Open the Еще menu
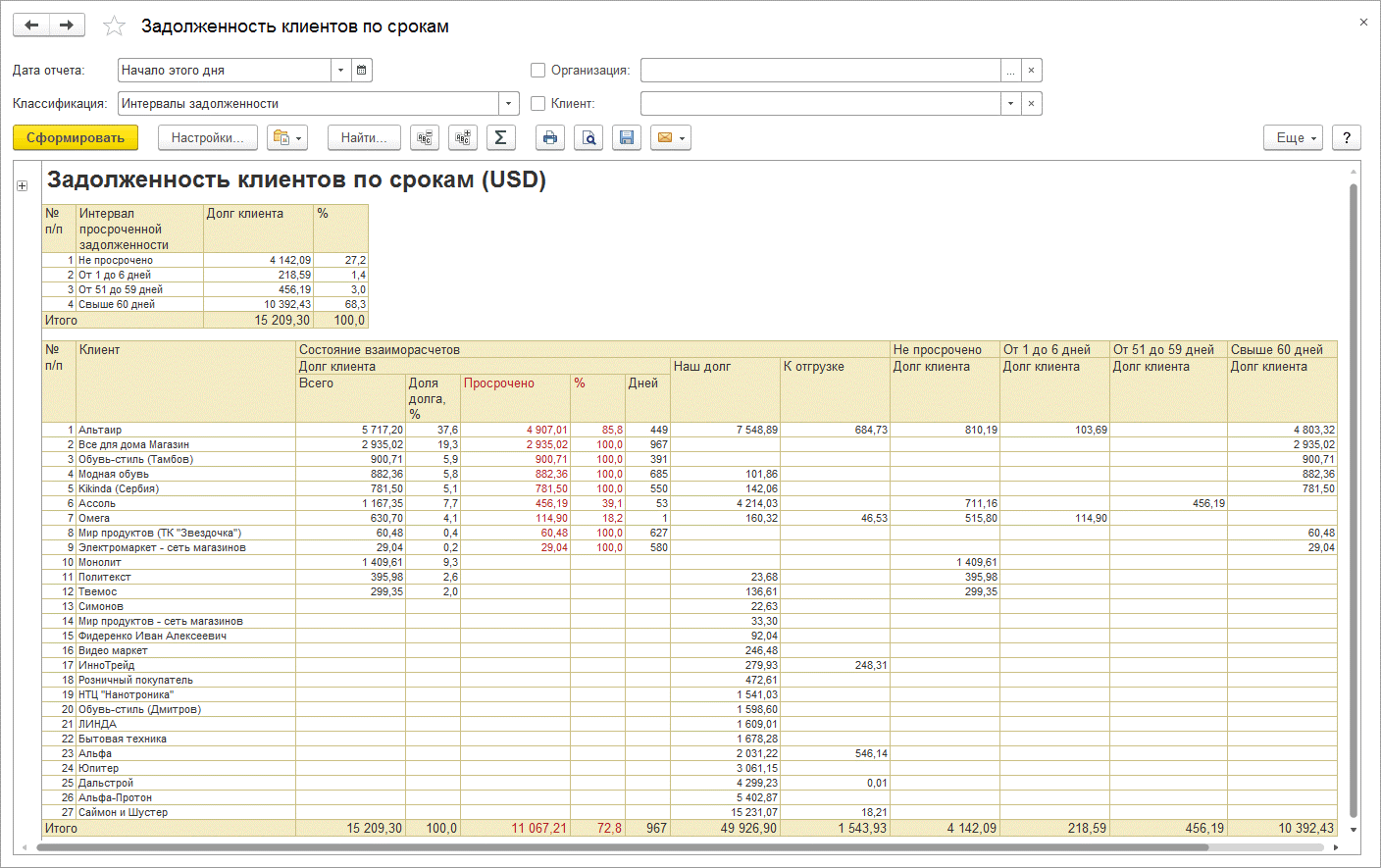This screenshot has width=1381, height=868. tap(1293, 138)
